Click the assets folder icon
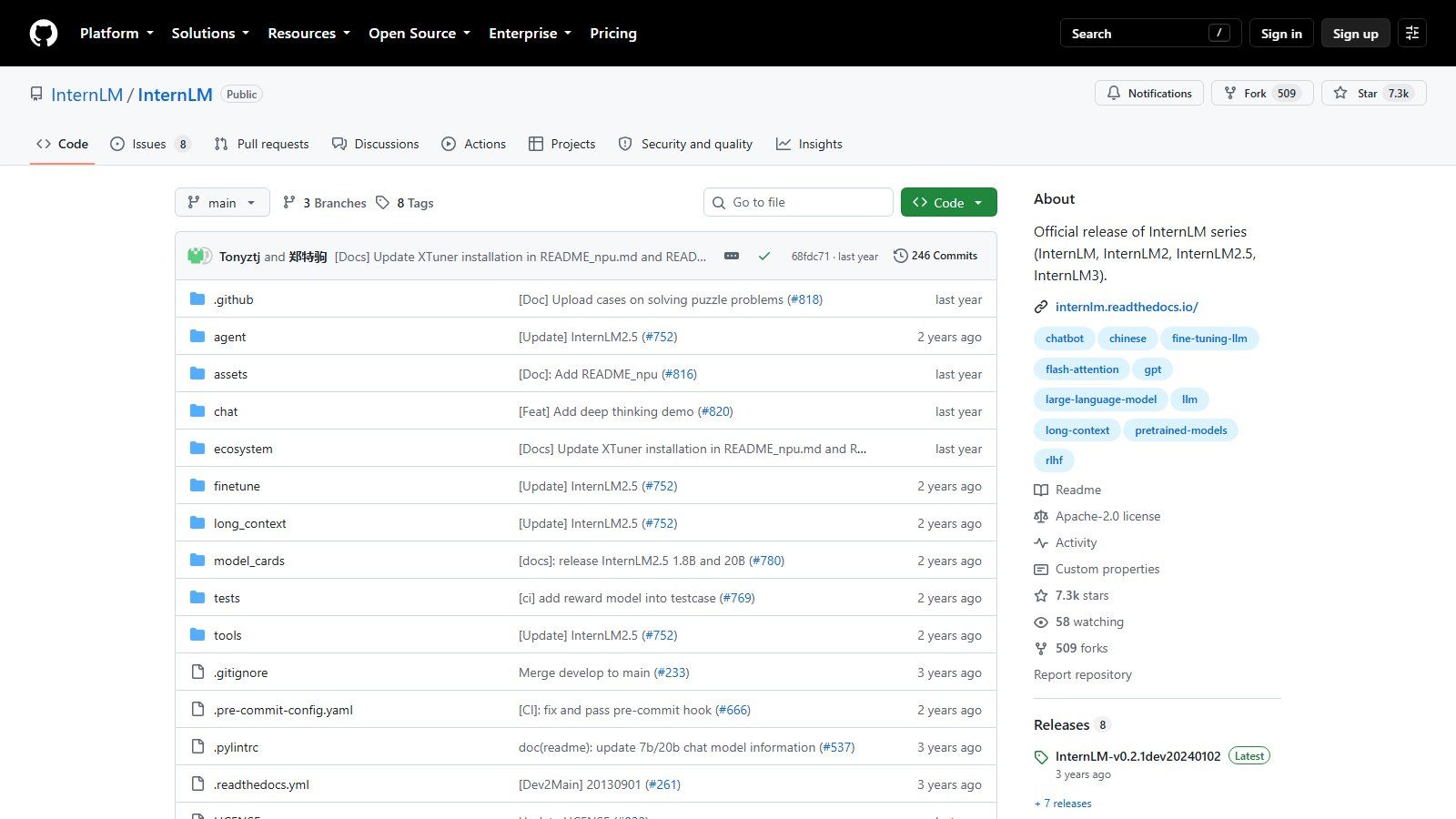 (x=197, y=373)
